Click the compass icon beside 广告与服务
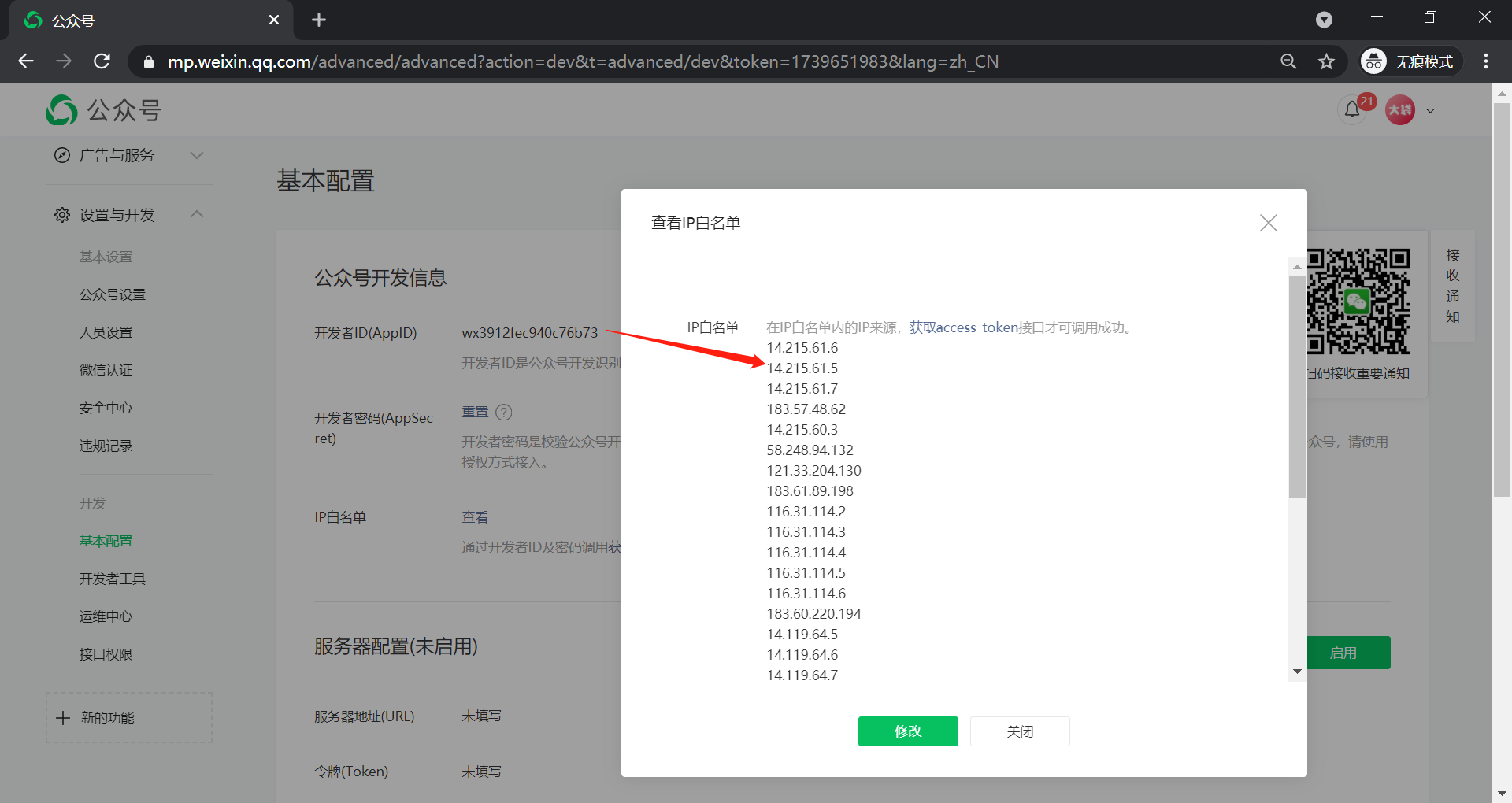The image size is (1512, 803). click(62, 155)
